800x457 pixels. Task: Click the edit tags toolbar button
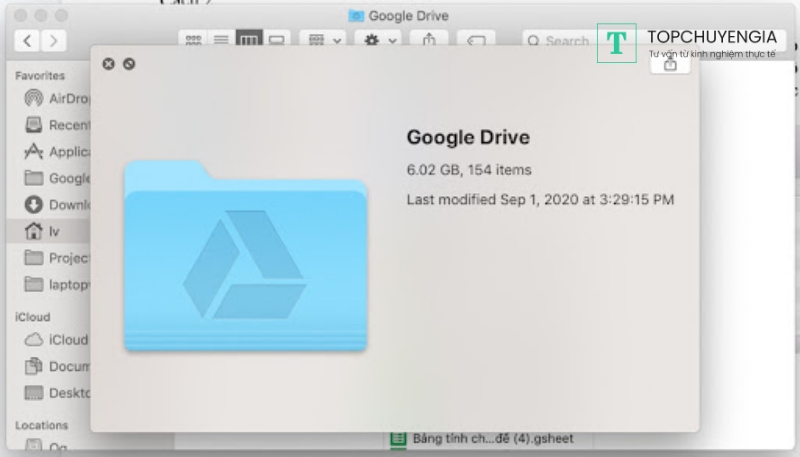476,41
